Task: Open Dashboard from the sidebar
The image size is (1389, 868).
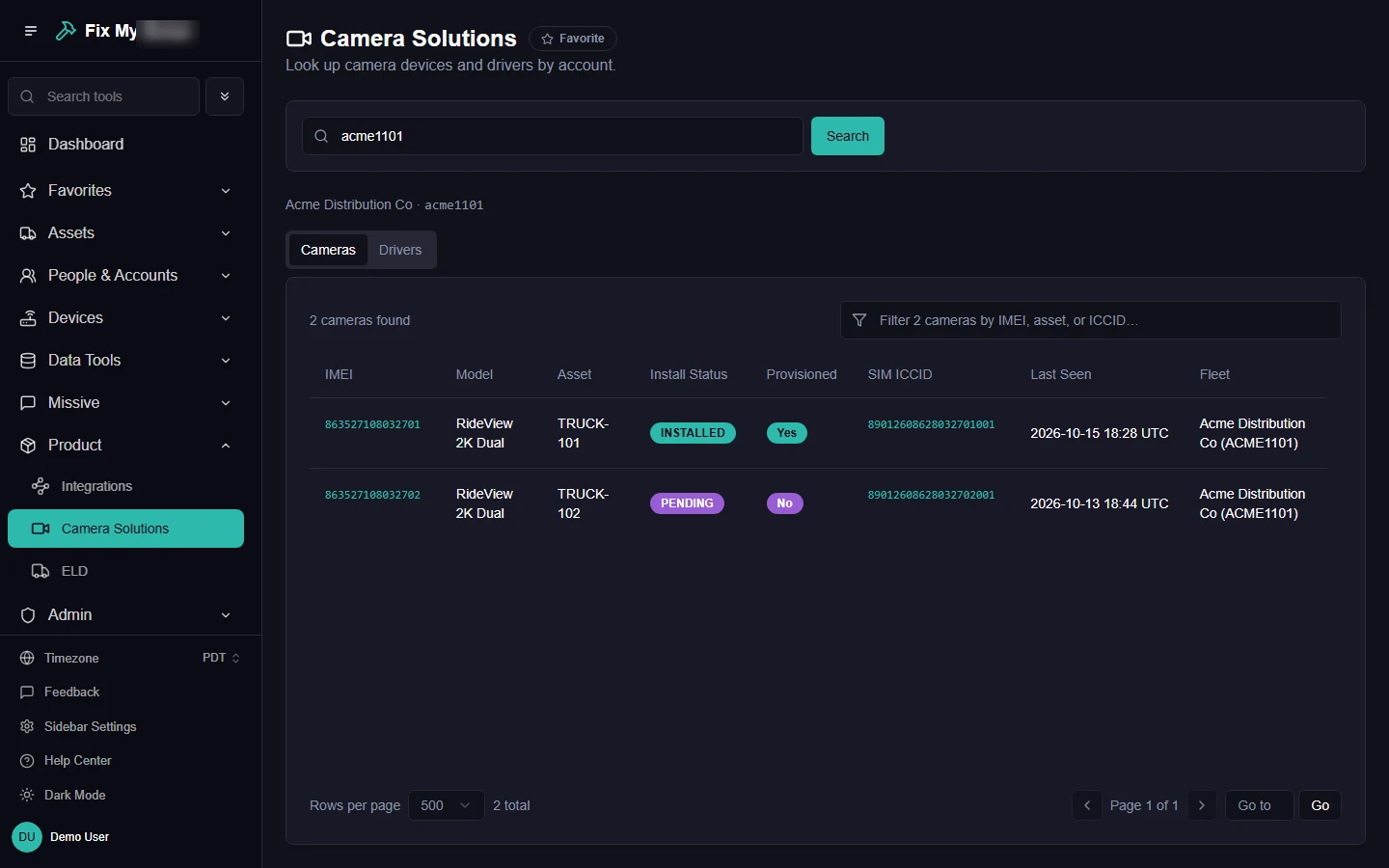Action: pyautogui.click(x=125, y=144)
